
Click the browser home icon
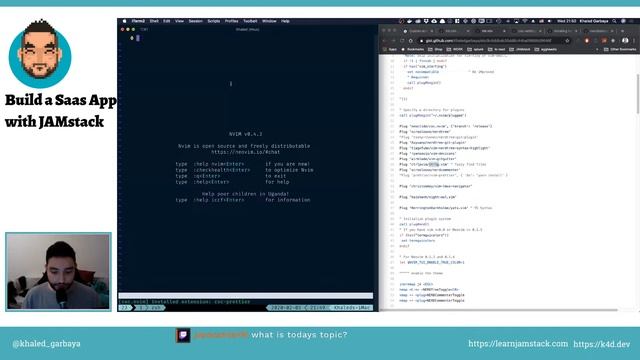411,41
